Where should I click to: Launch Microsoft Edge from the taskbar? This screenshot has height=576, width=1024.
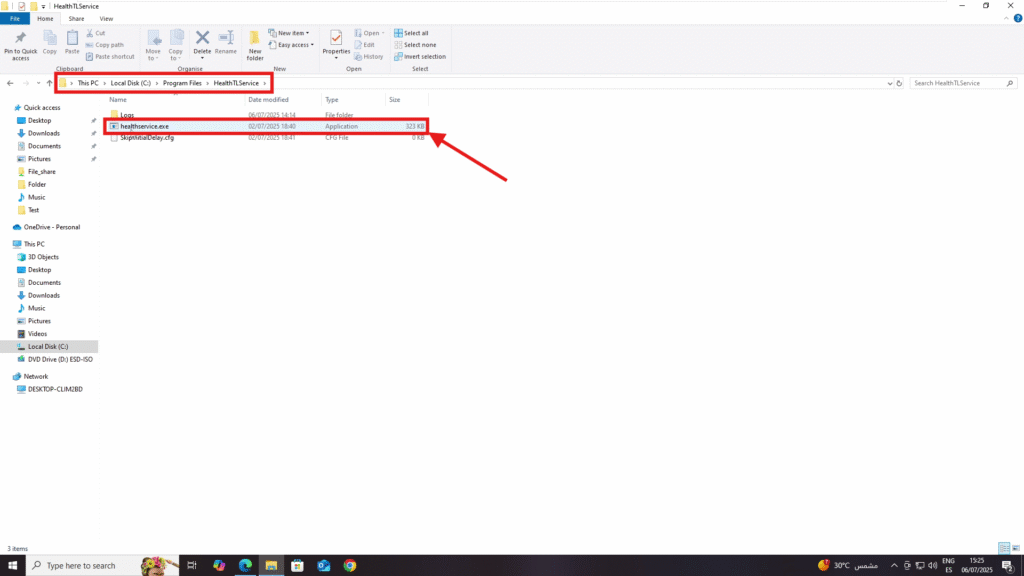tap(245, 566)
